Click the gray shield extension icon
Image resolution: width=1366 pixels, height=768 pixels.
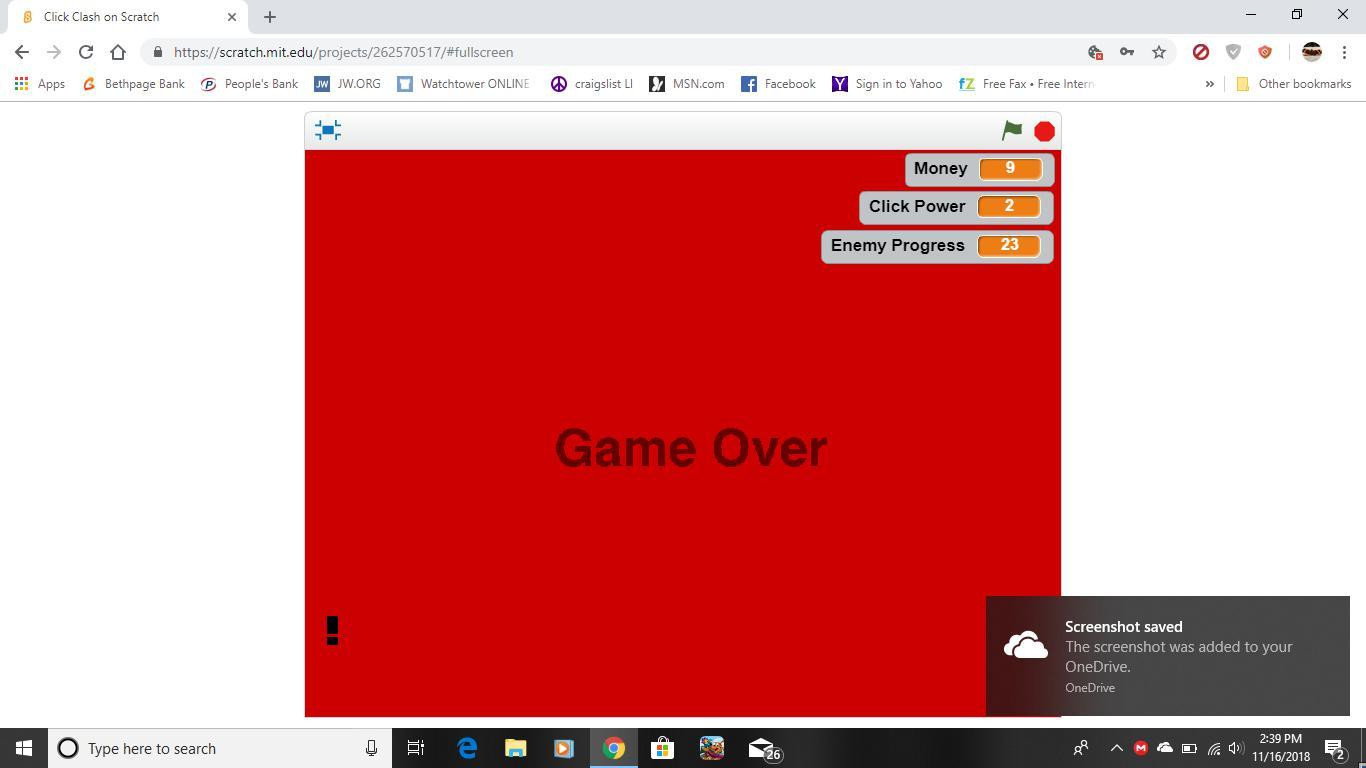[1233, 52]
